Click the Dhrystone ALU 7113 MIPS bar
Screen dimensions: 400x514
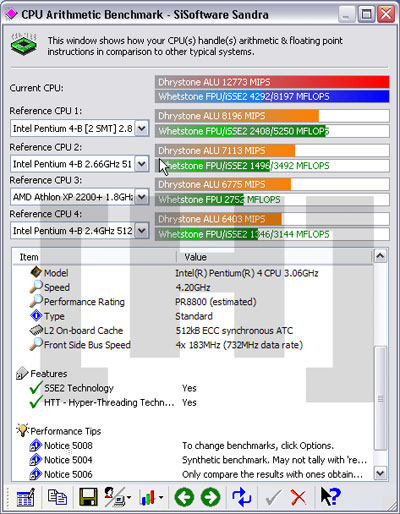tap(272, 150)
